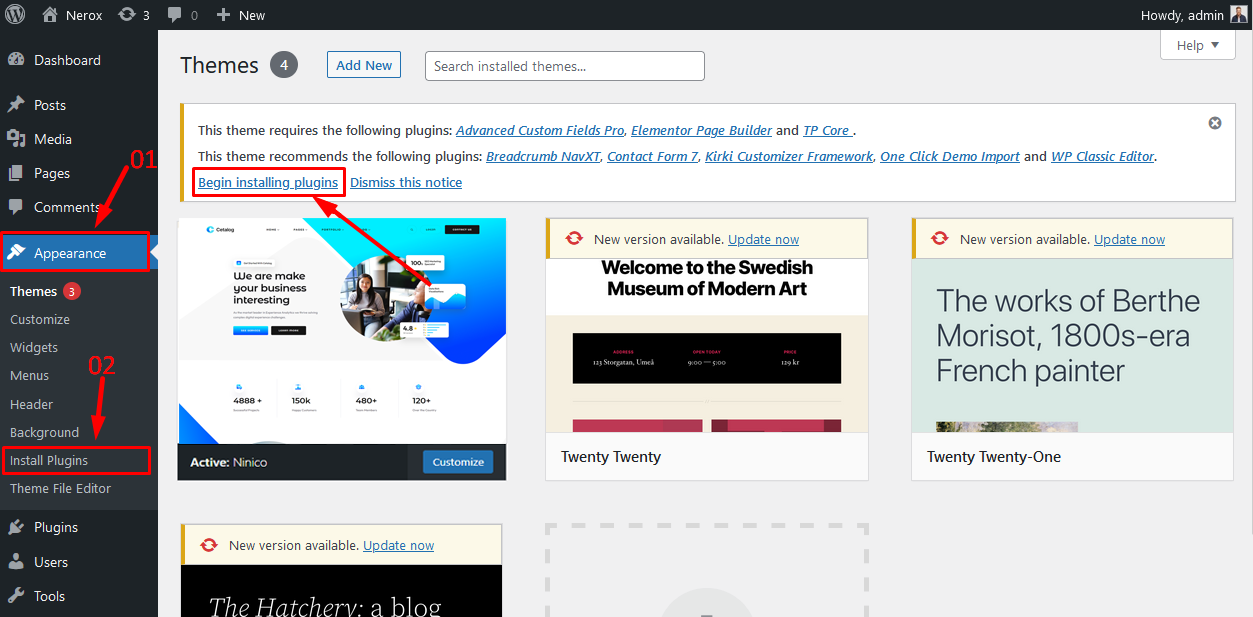Open the comments bubble icon in toolbar
Viewport: 1253px width, 617px height.
point(176,15)
